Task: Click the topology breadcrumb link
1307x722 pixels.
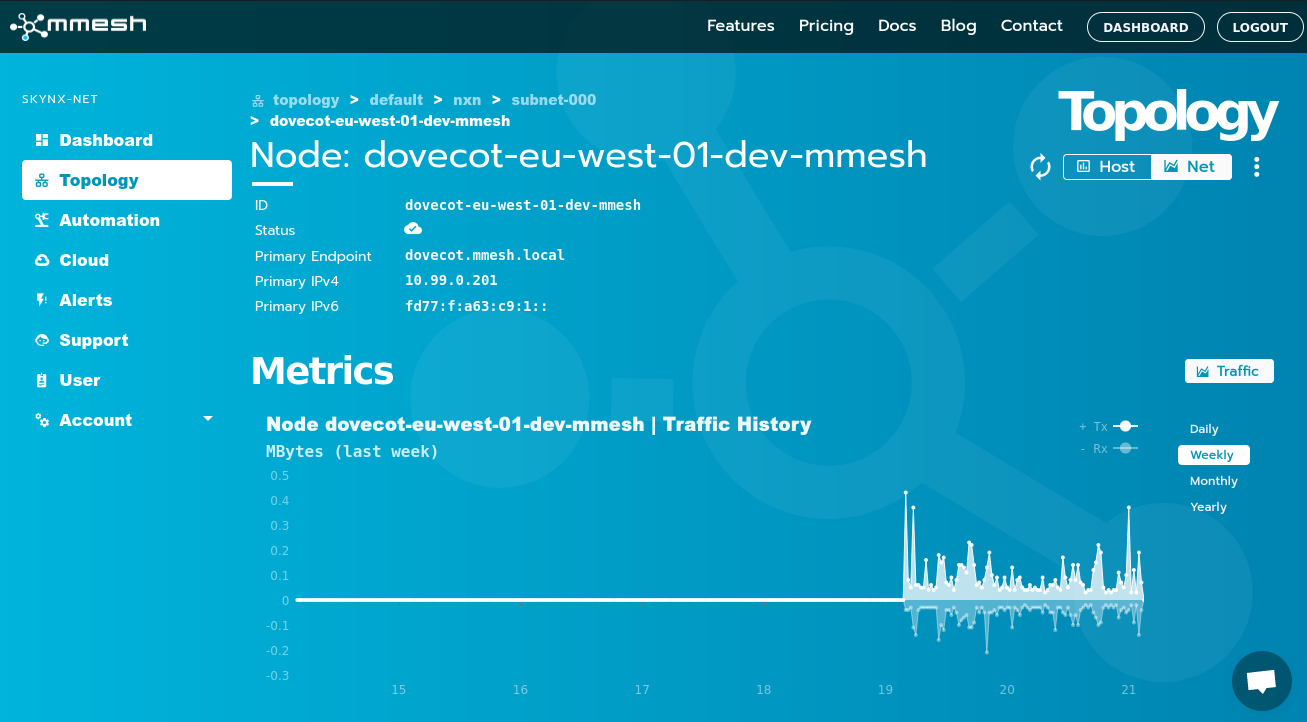Action: [x=306, y=100]
